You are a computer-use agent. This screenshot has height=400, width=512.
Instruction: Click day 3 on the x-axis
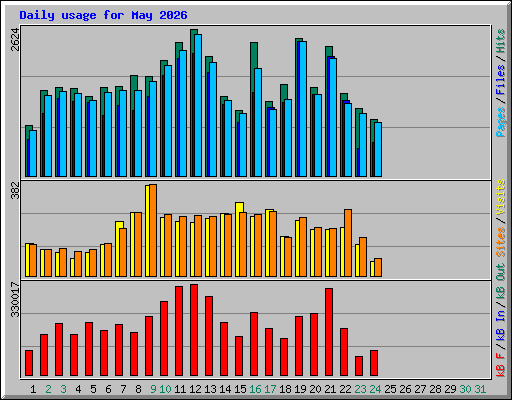coord(63,389)
